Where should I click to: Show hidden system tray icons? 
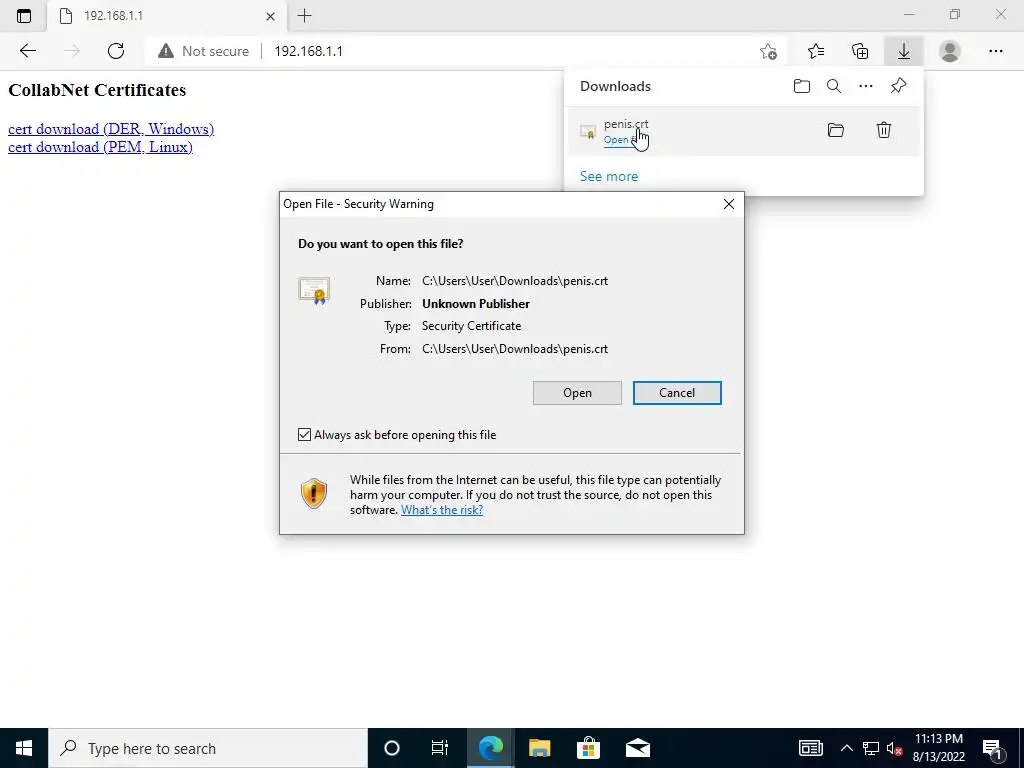click(846, 748)
